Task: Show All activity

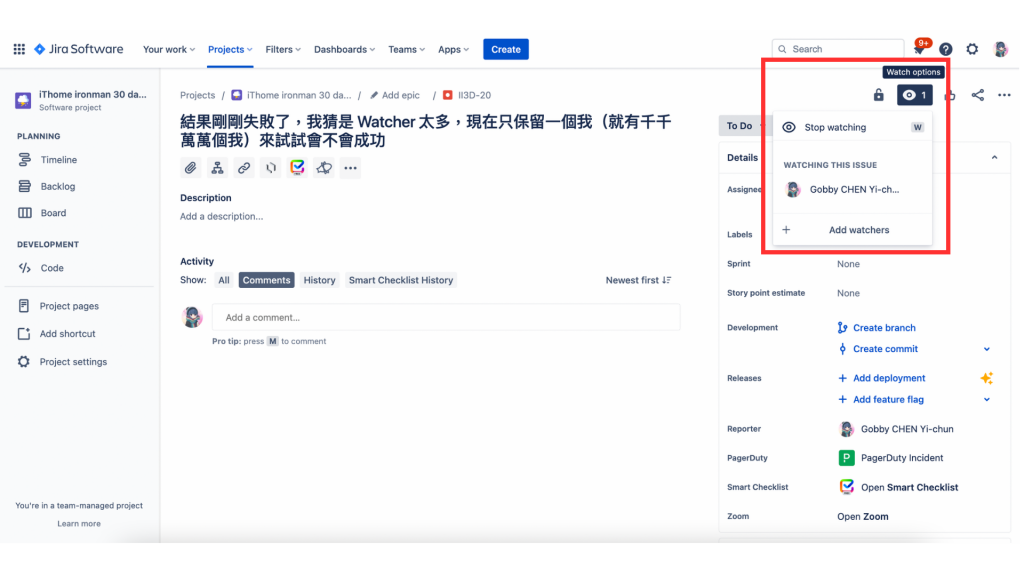Action: (223, 280)
